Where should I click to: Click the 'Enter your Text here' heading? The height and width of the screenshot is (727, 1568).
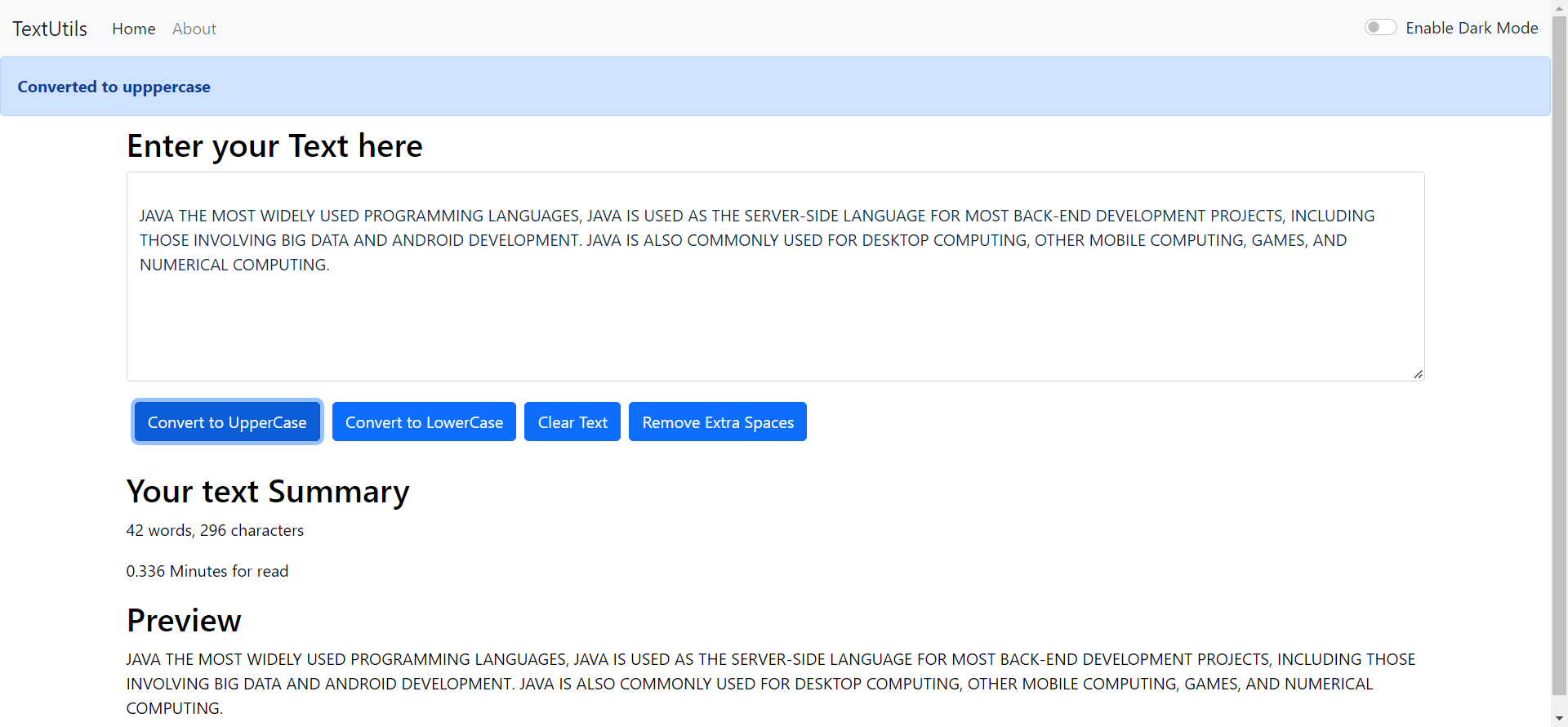pyautogui.click(x=274, y=146)
